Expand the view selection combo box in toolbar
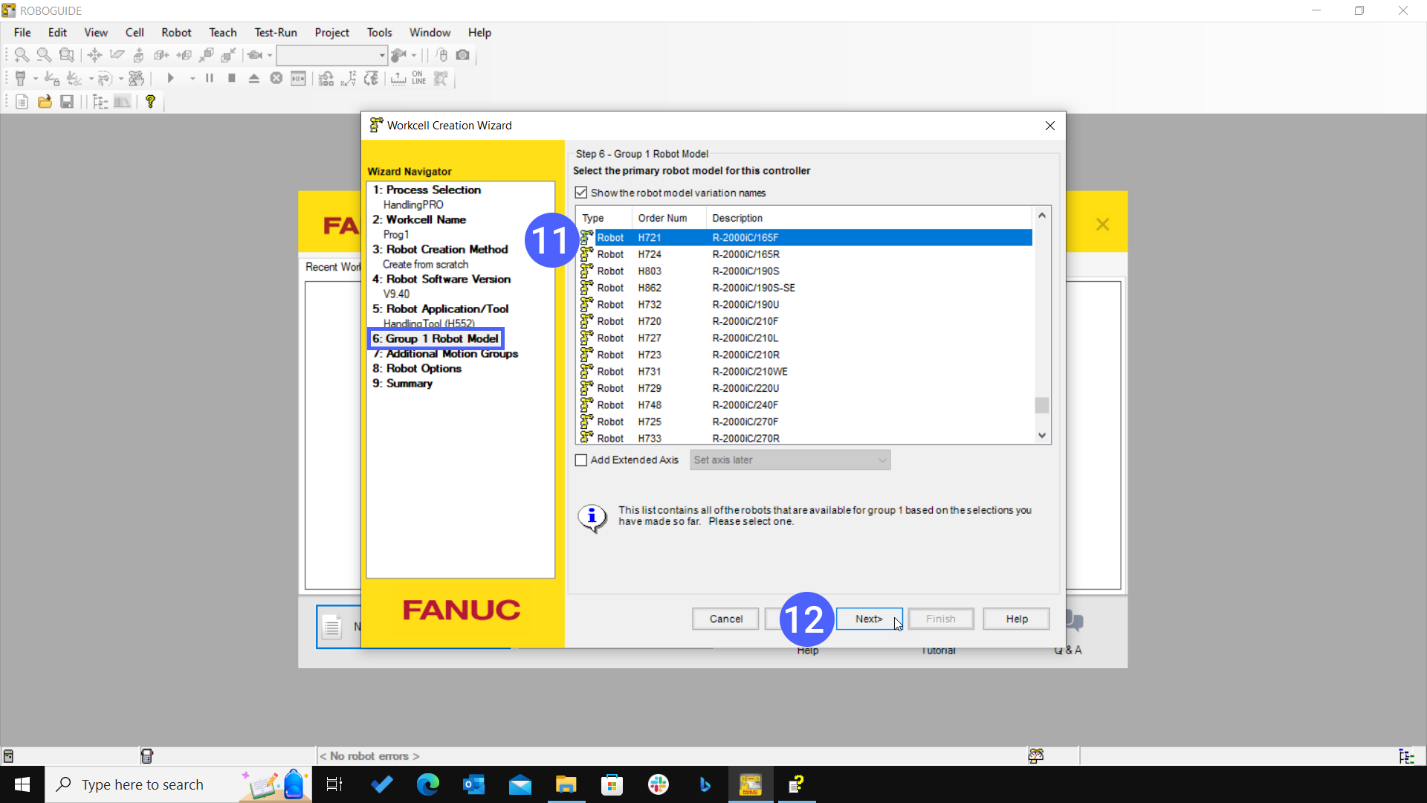This screenshot has width=1427, height=803. click(380, 54)
